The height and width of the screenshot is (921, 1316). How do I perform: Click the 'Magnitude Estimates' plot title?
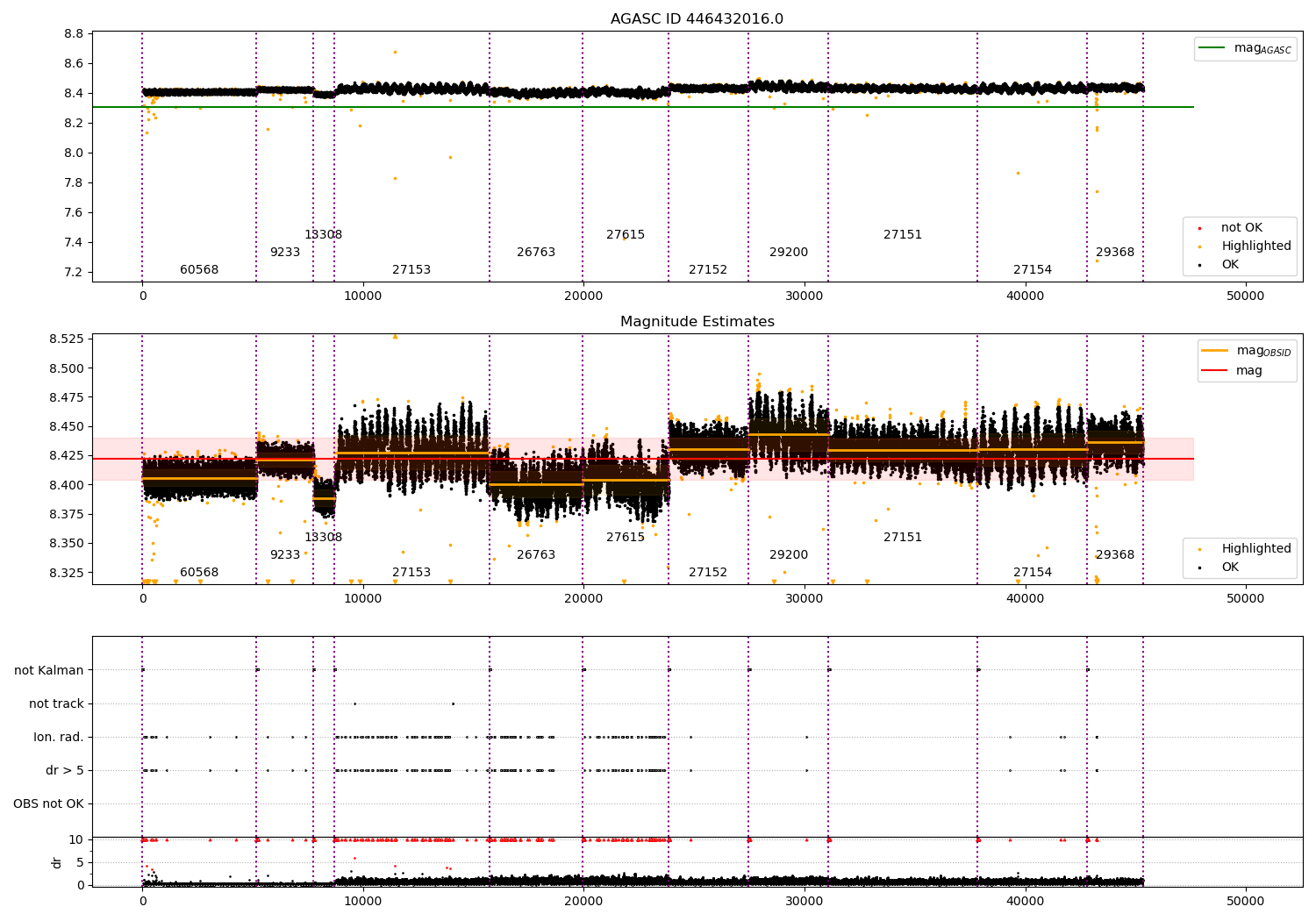click(x=697, y=322)
